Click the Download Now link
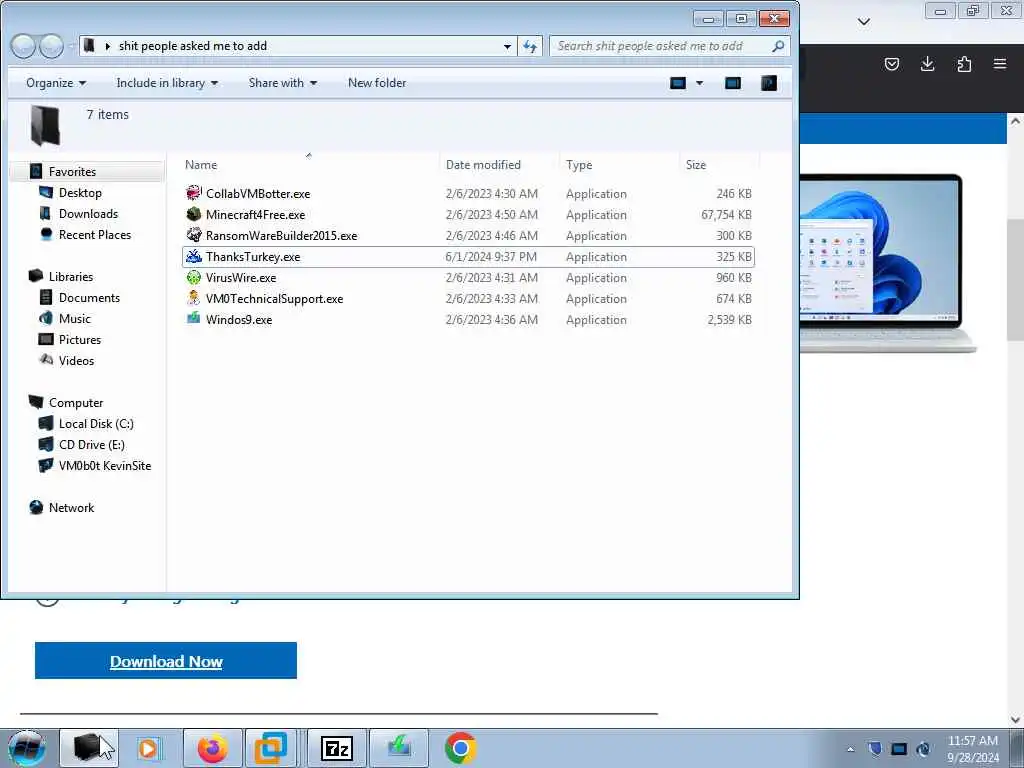Screen dimensions: 1024x768 click(x=166, y=662)
